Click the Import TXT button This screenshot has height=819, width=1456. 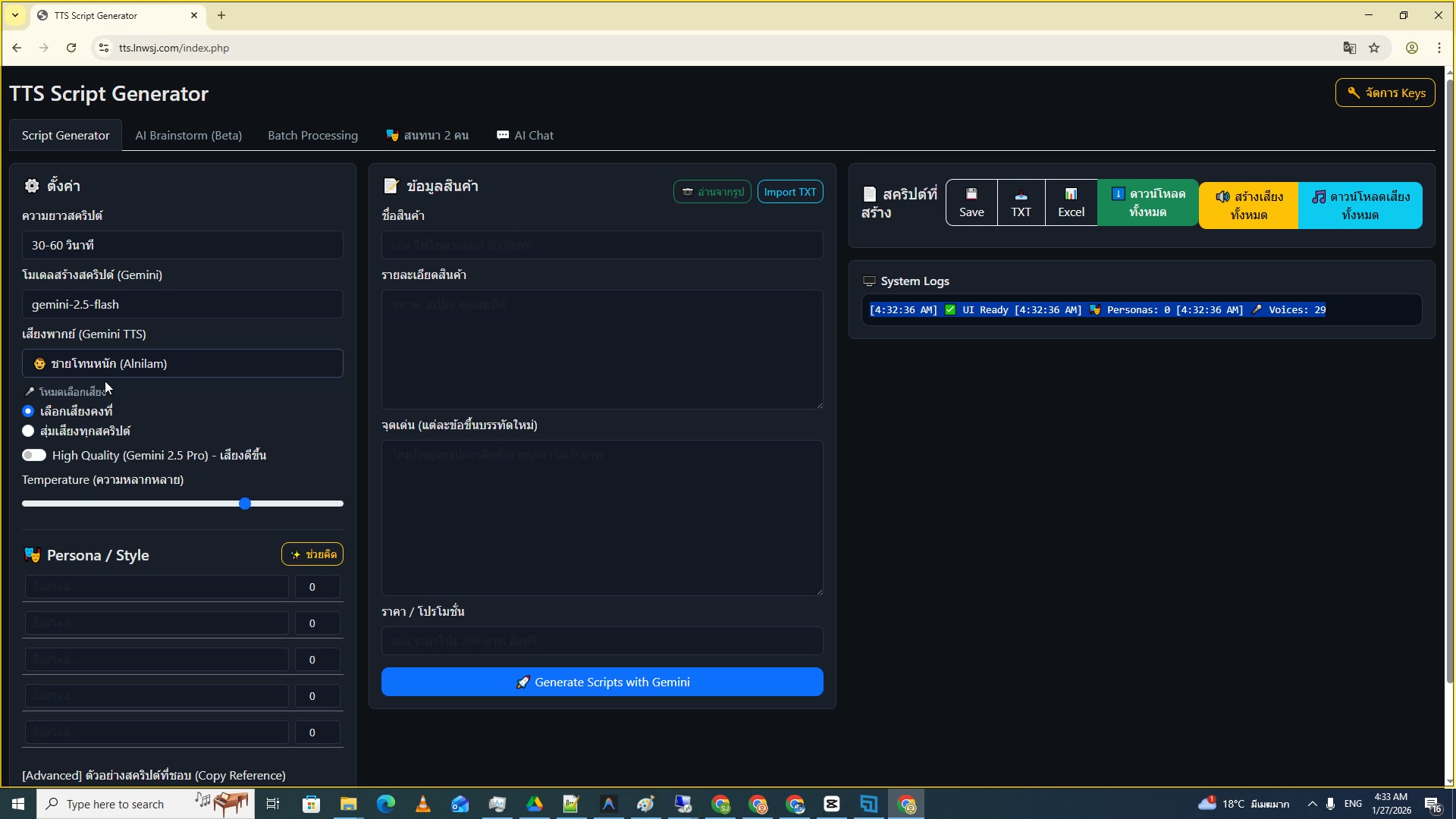point(789,191)
